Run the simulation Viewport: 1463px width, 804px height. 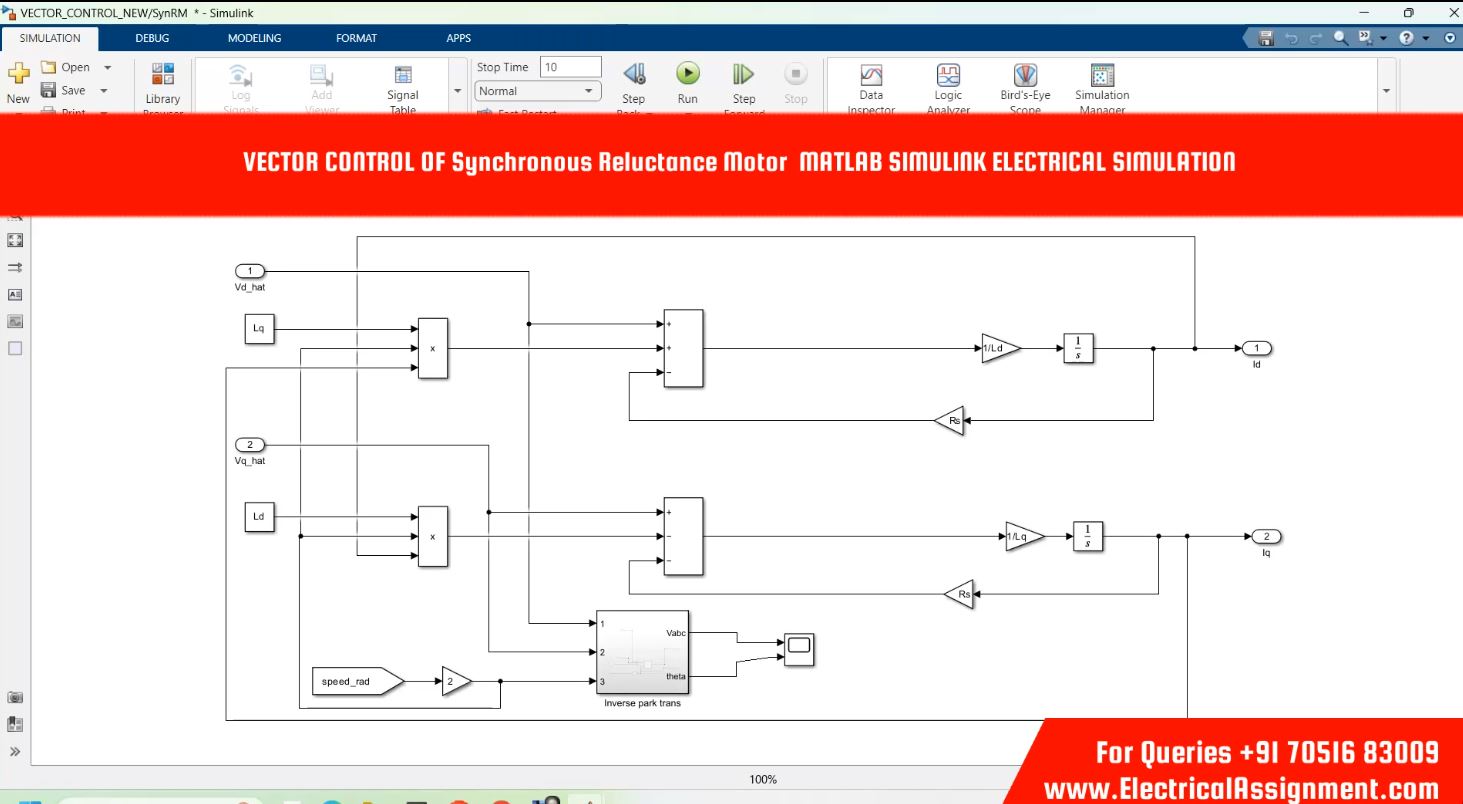(x=687, y=75)
